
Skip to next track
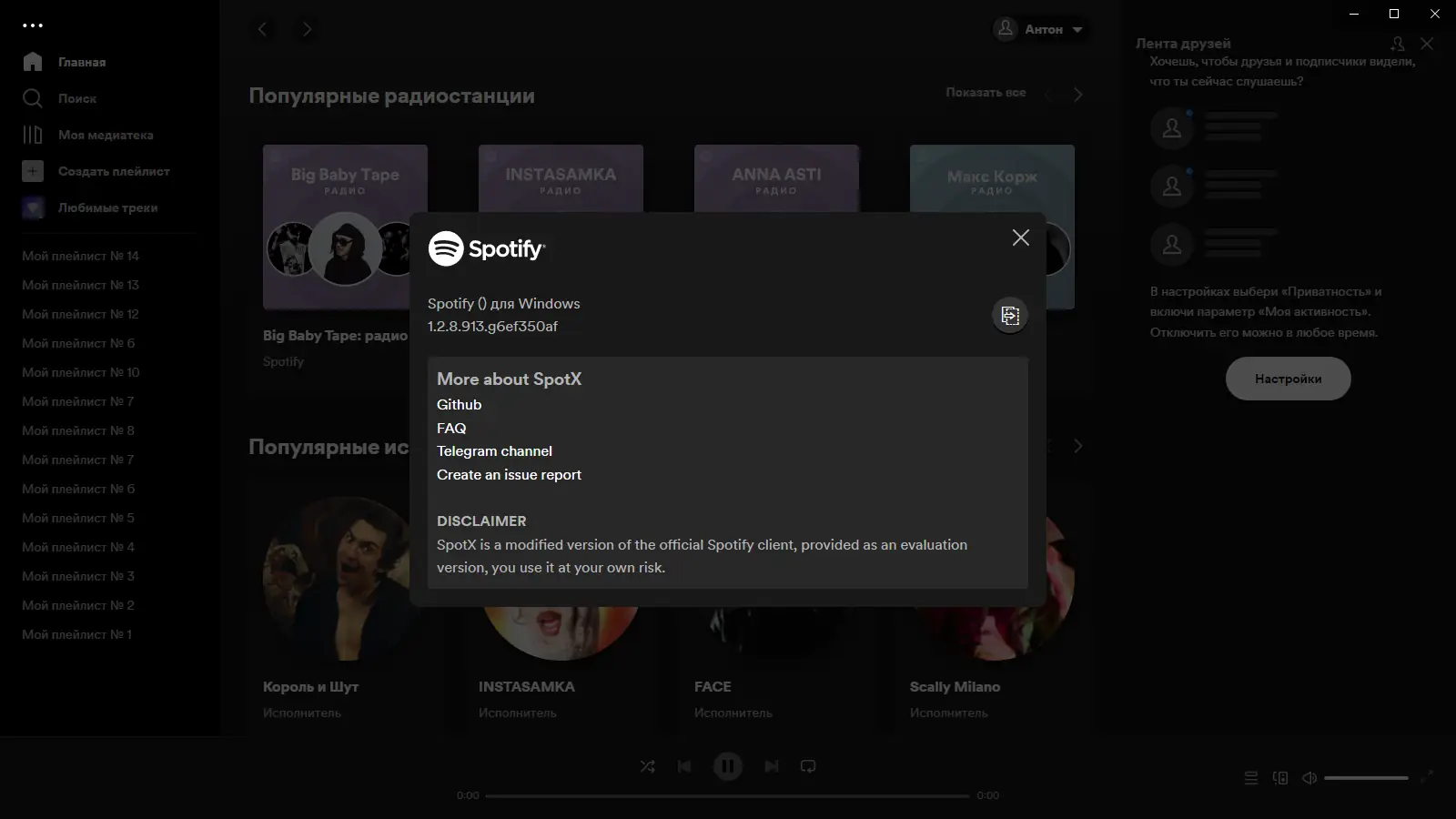(772, 766)
